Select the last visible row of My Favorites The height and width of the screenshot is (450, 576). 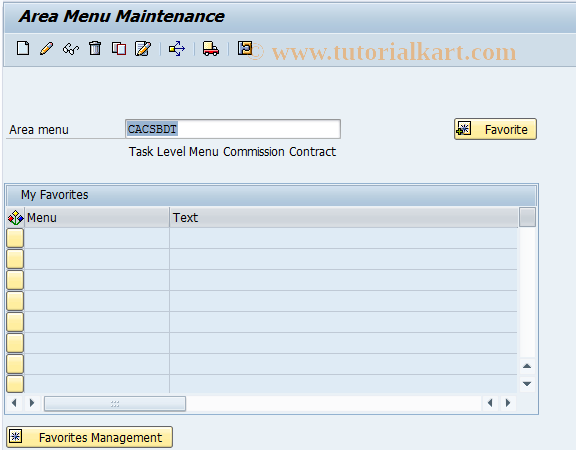[x=15, y=384]
